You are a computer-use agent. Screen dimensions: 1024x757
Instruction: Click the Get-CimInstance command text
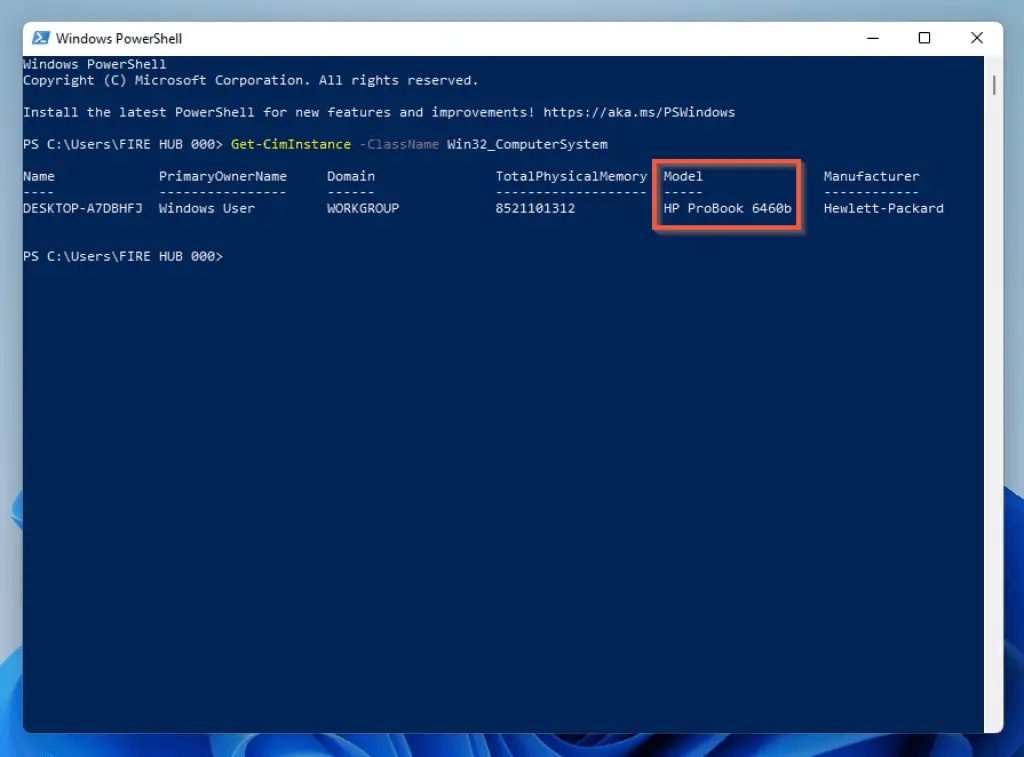pyautogui.click(x=289, y=144)
